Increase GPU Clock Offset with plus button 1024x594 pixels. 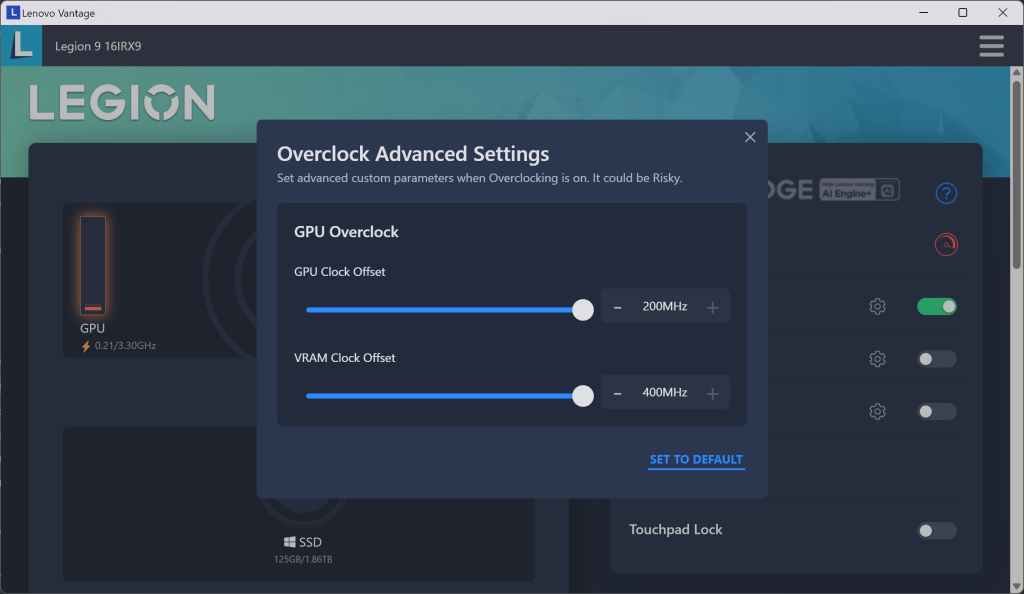click(x=712, y=307)
